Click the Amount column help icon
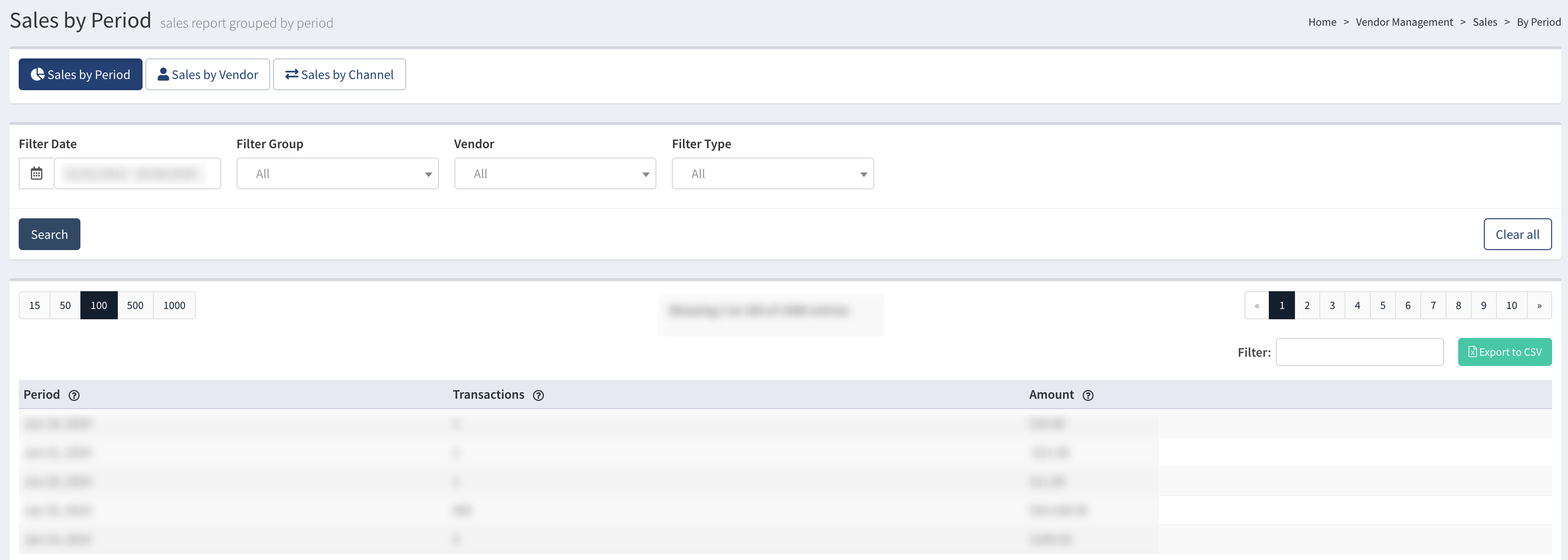Image resolution: width=1568 pixels, height=560 pixels. point(1088,395)
